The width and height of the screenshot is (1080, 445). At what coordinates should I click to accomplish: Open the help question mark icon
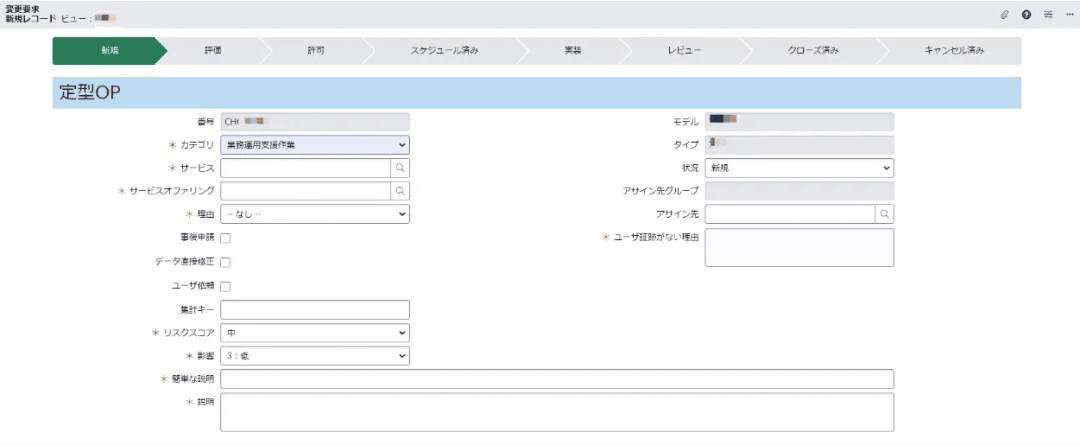(1026, 14)
